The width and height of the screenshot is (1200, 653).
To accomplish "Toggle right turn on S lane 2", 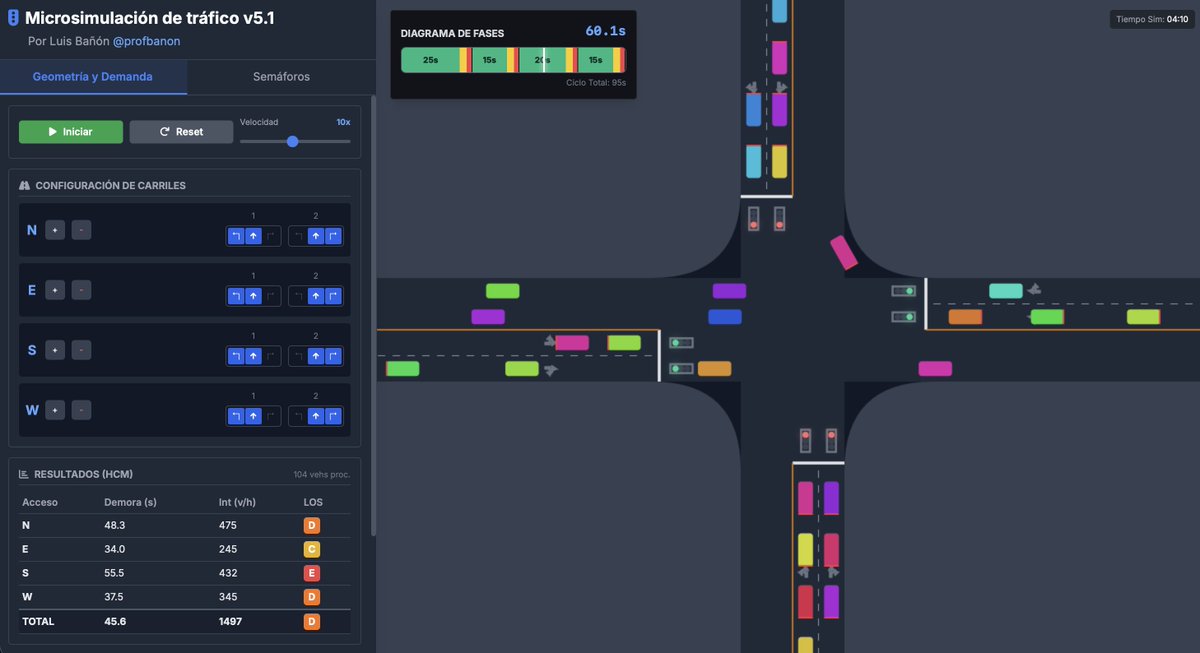I will [x=333, y=356].
